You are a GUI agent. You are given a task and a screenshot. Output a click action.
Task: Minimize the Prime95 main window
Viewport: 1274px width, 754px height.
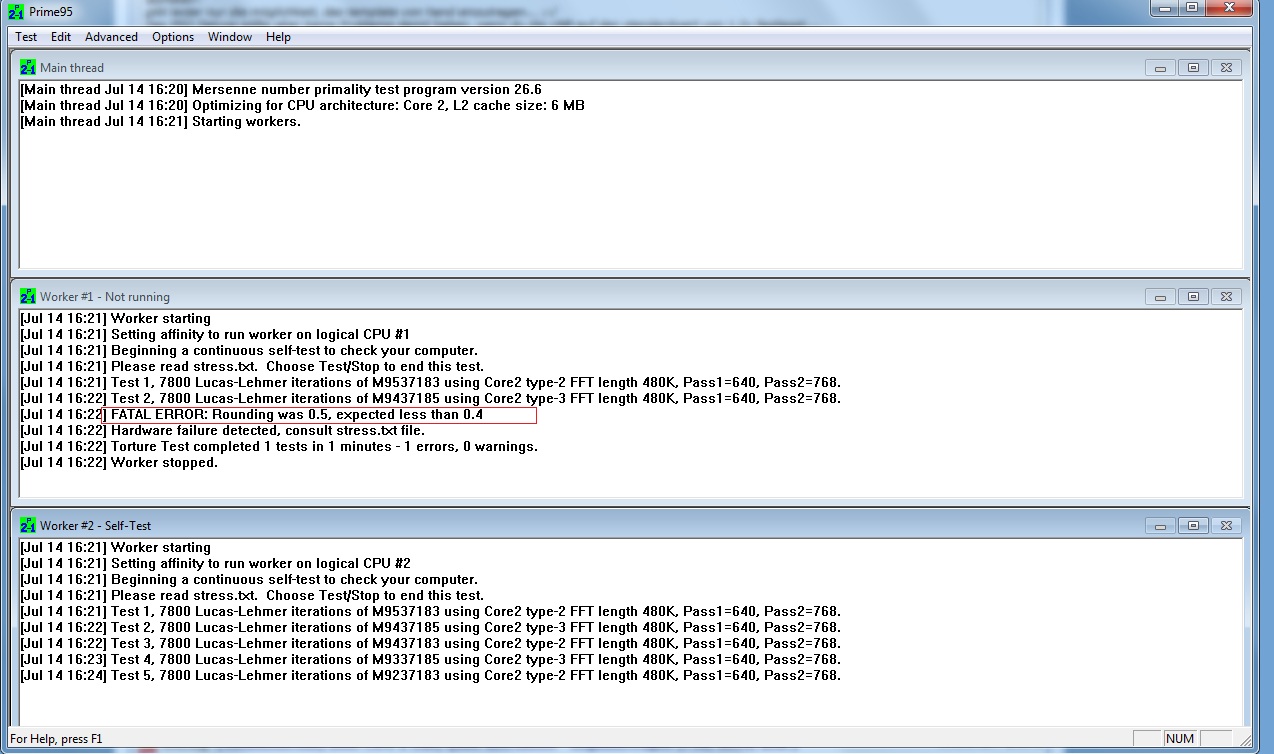pyautogui.click(x=1164, y=8)
